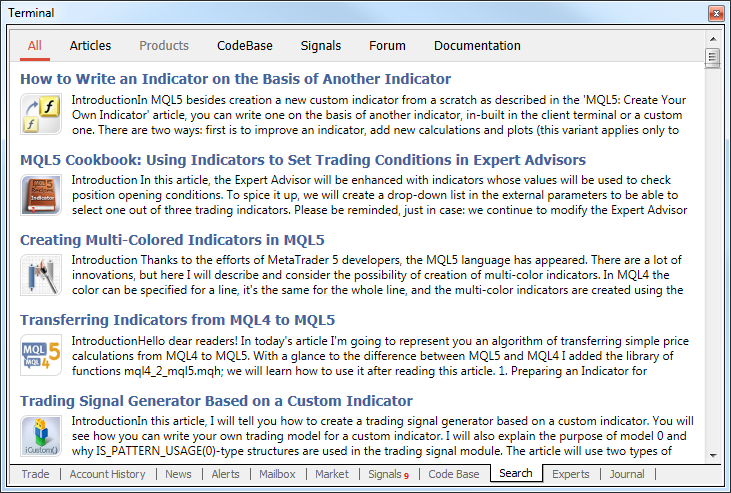The image size is (731, 493).
Task: Click the MQL4 to MQL5 transfer icon
Action: coord(41,355)
